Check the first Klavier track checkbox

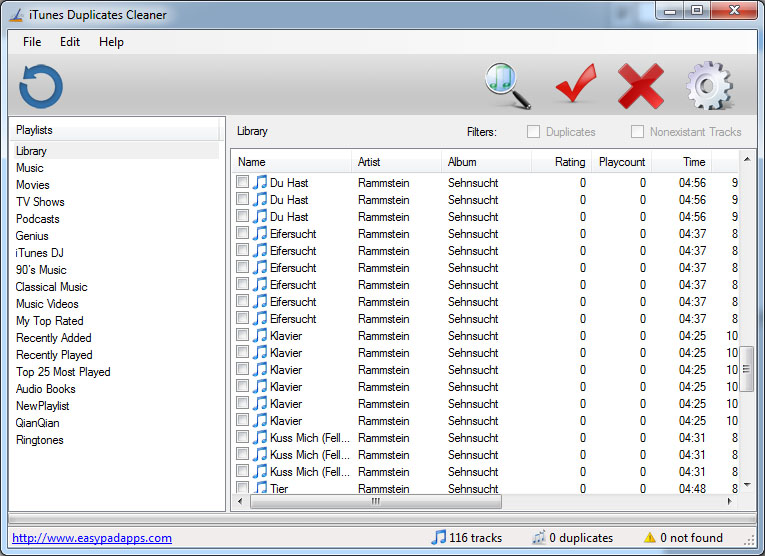click(x=242, y=335)
